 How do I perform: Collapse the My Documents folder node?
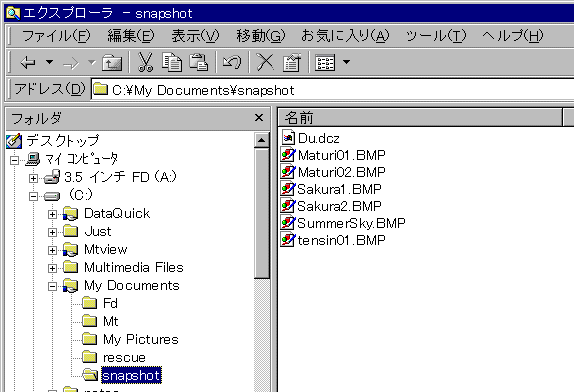pyautogui.click(x=52, y=286)
